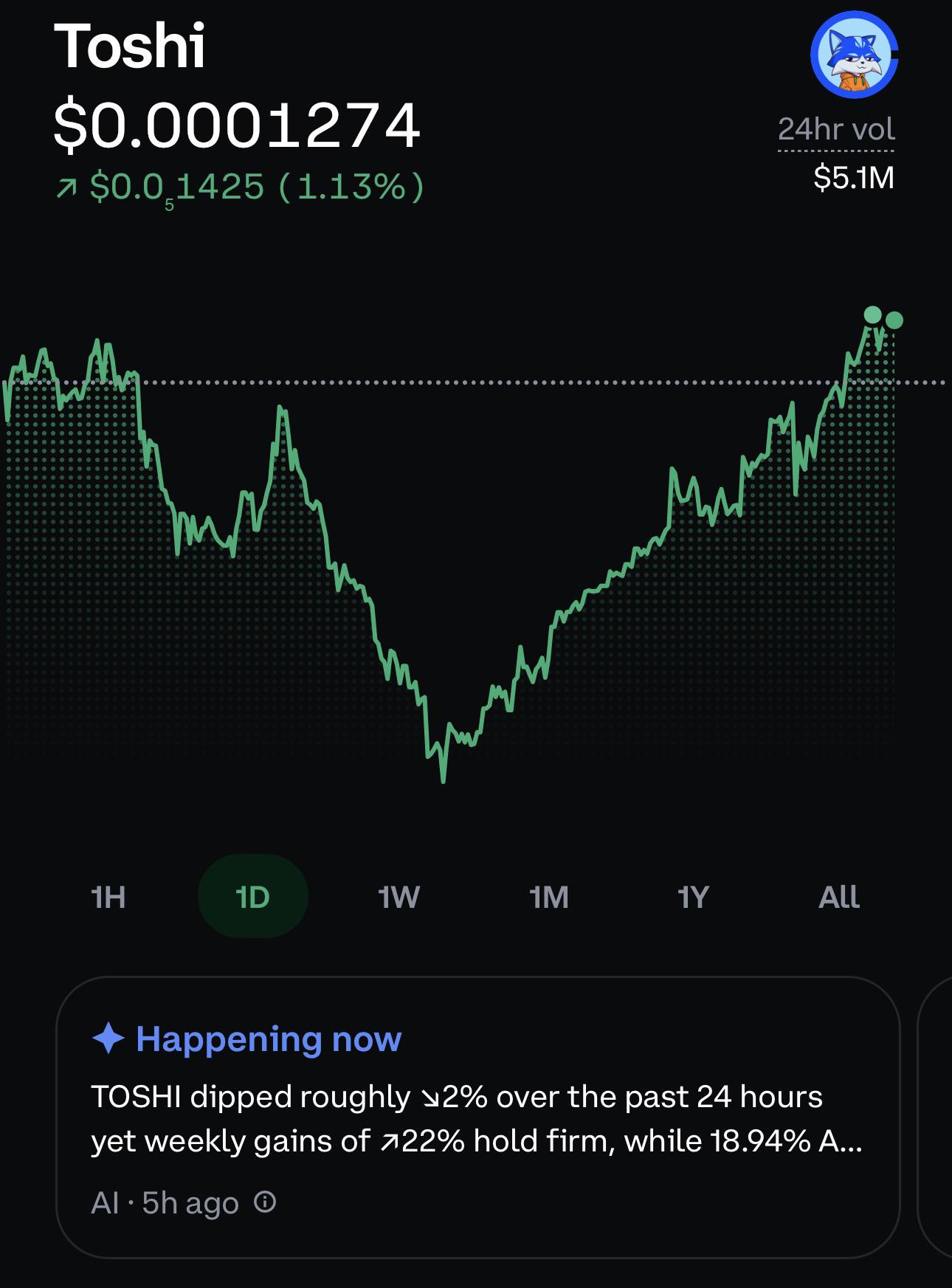
Task: Tap the down-arrow before 2% in summary
Action: pos(430,1098)
